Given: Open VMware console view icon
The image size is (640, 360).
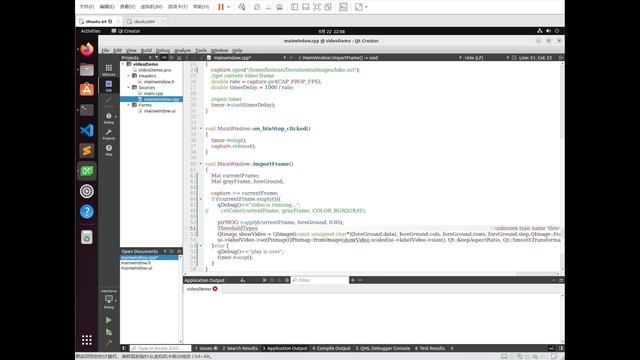Looking at the screenshot, I should 343,7.
